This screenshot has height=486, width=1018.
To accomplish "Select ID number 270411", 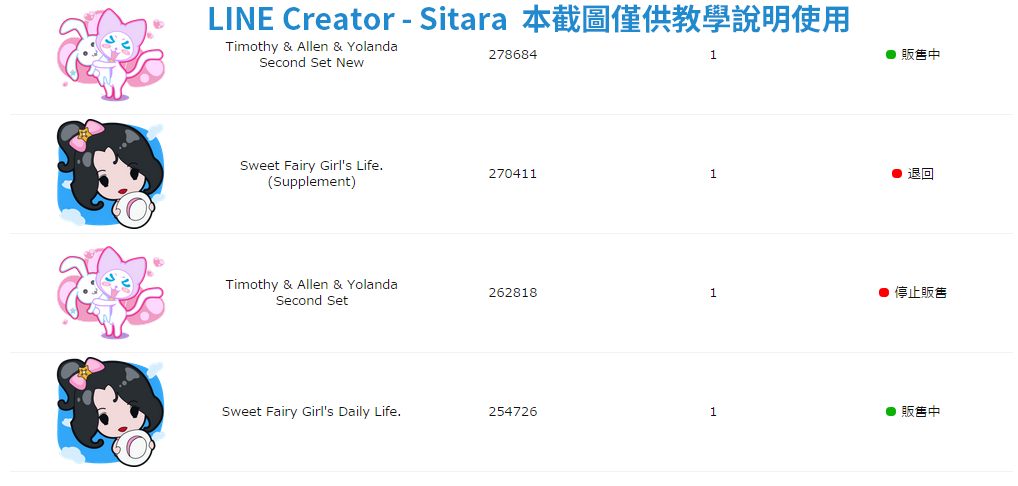I will 513,173.
